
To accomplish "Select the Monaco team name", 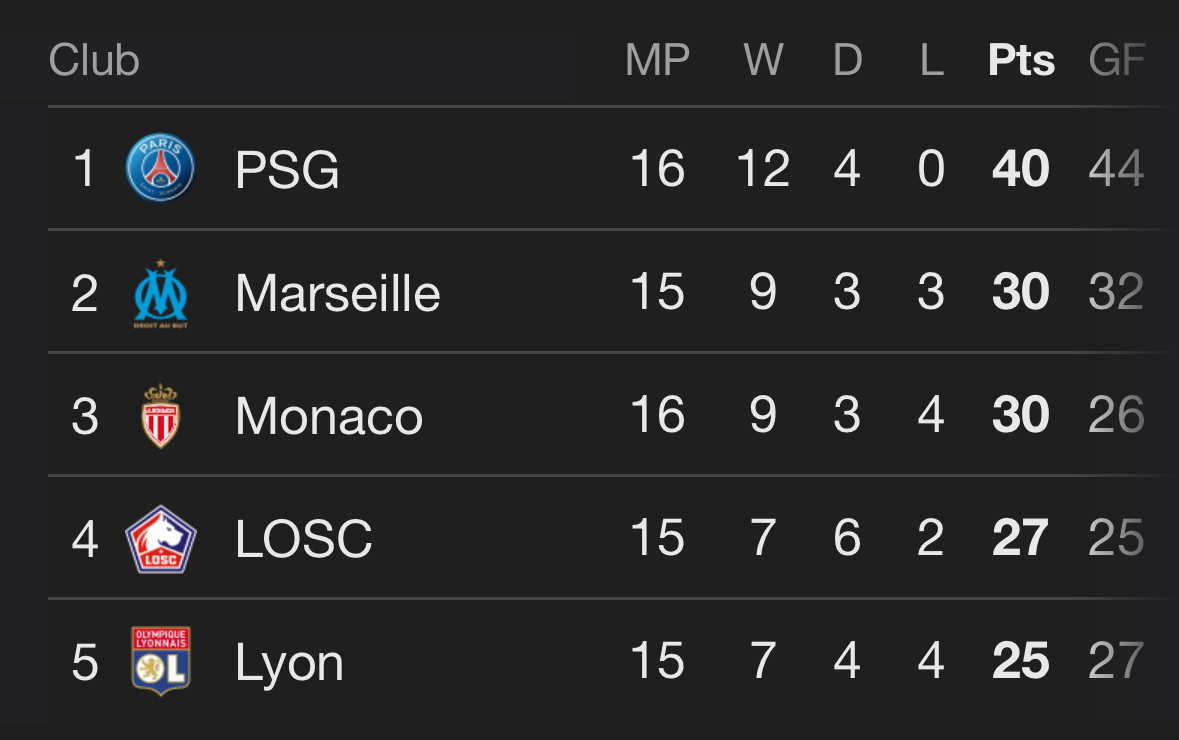I will (329, 416).
